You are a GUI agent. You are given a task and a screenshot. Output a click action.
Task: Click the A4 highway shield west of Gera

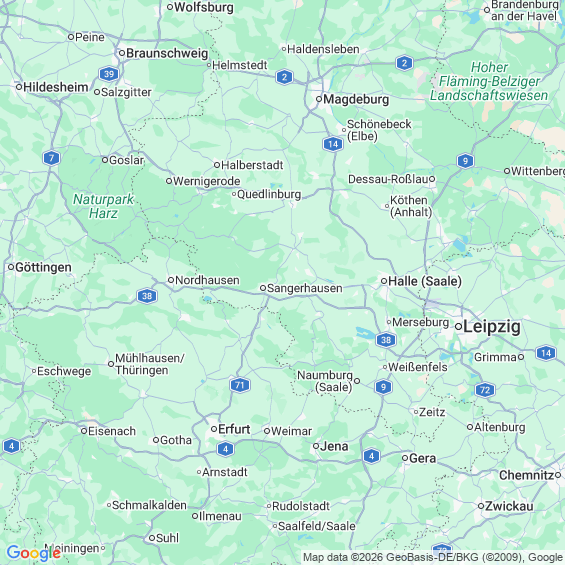pos(372,456)
